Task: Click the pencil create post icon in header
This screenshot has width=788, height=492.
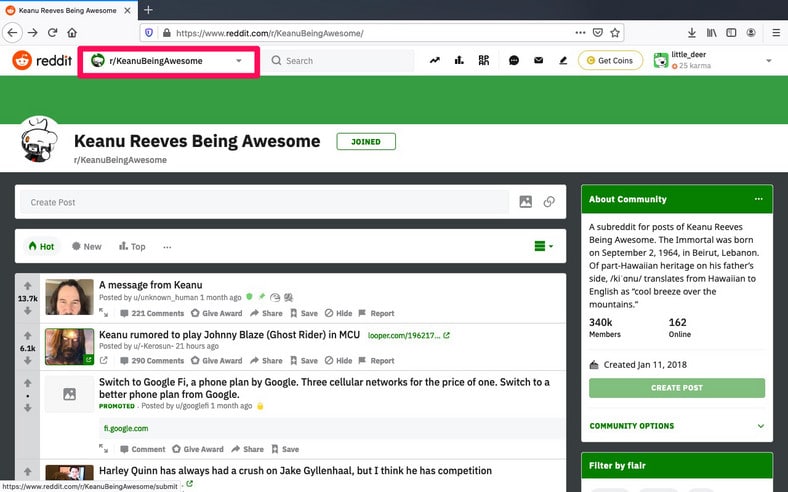Action: pos(563,61)
